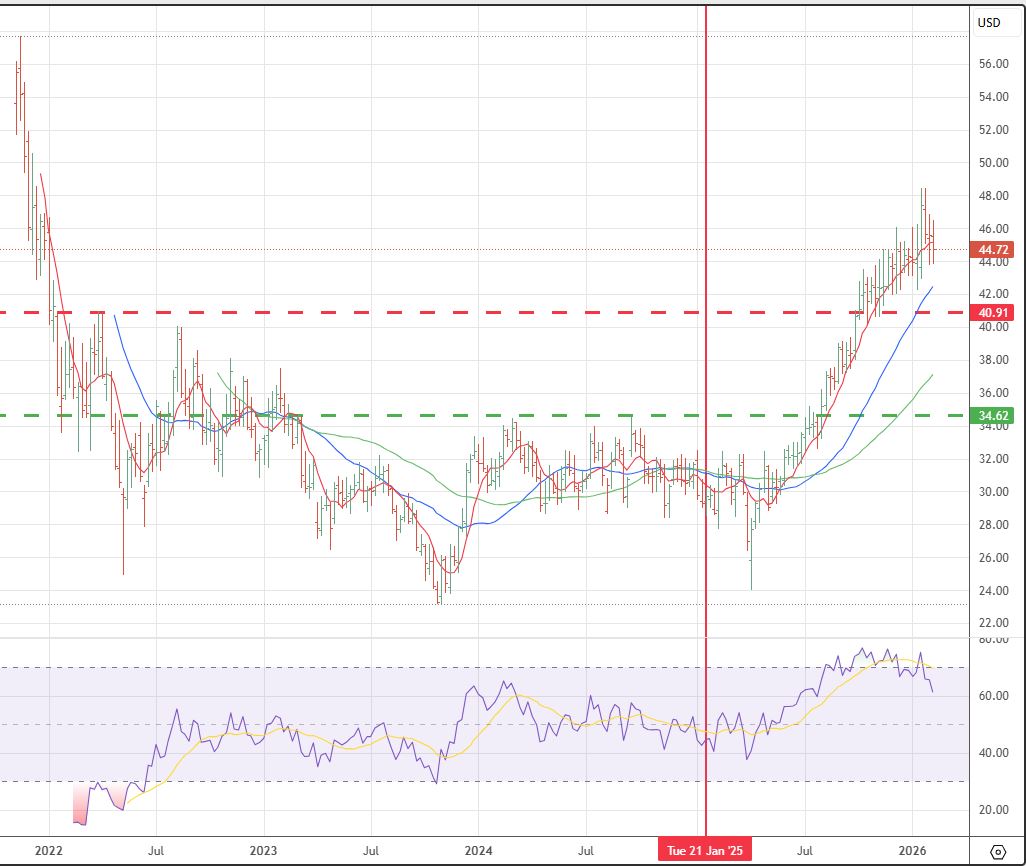The height and width of the screenshot is (866, 1026).
Task: Click the 56.00 level on price scale
Action: [x=993, y=64]
